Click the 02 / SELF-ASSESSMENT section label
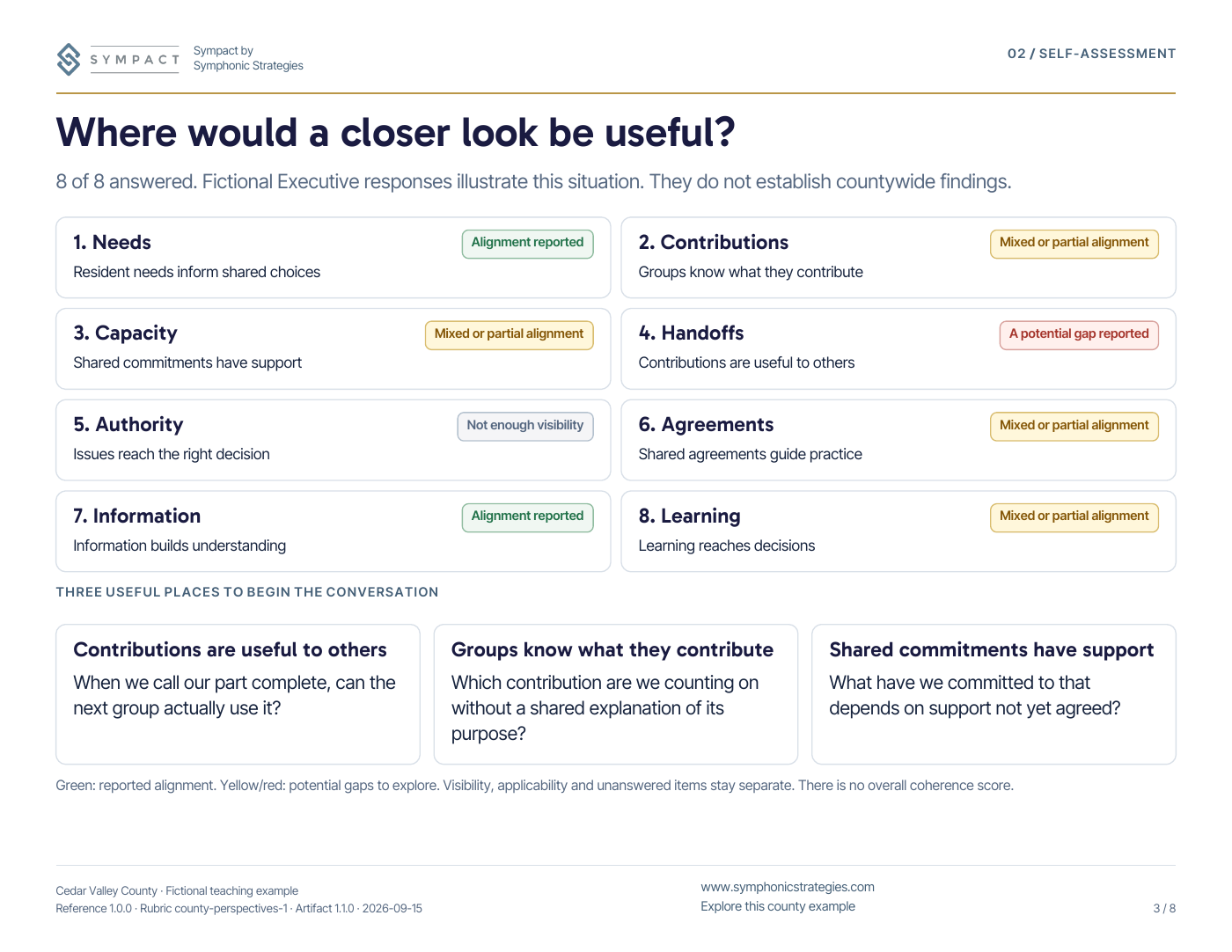 (x=1091, y=54)
